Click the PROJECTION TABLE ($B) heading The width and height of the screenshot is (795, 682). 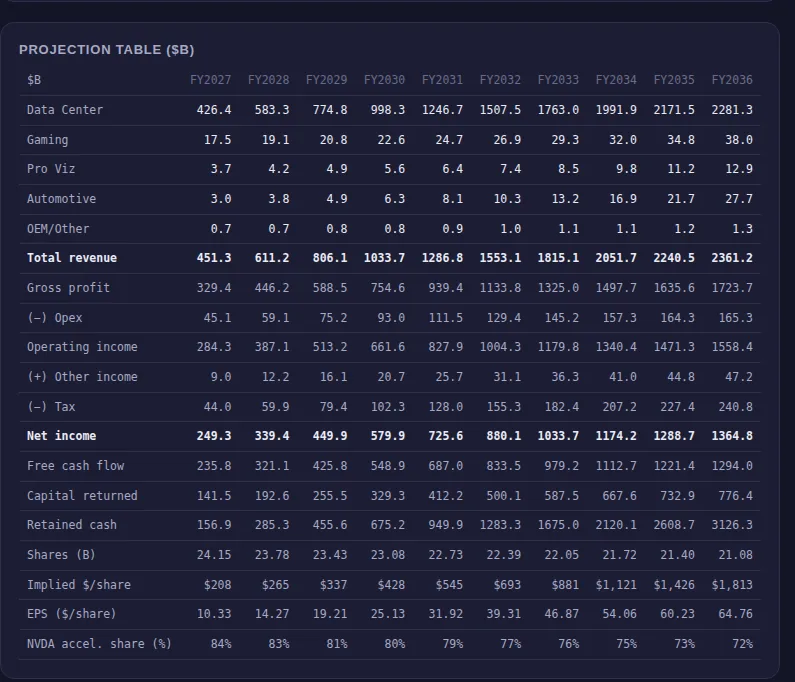tap(106, 50)
